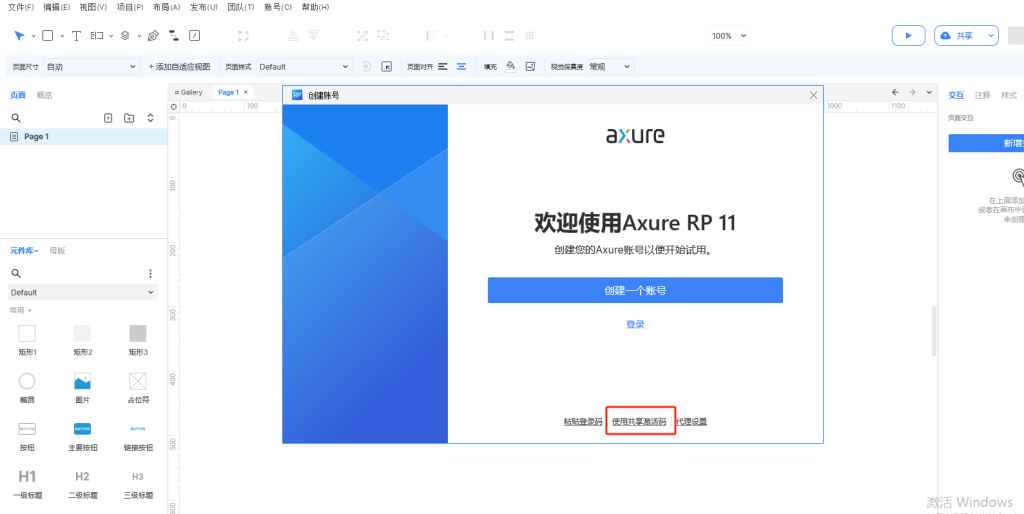Viewport: 1024px width, 514px height.
Task: Switch to the Gallery tab
Action: [188, 92]
